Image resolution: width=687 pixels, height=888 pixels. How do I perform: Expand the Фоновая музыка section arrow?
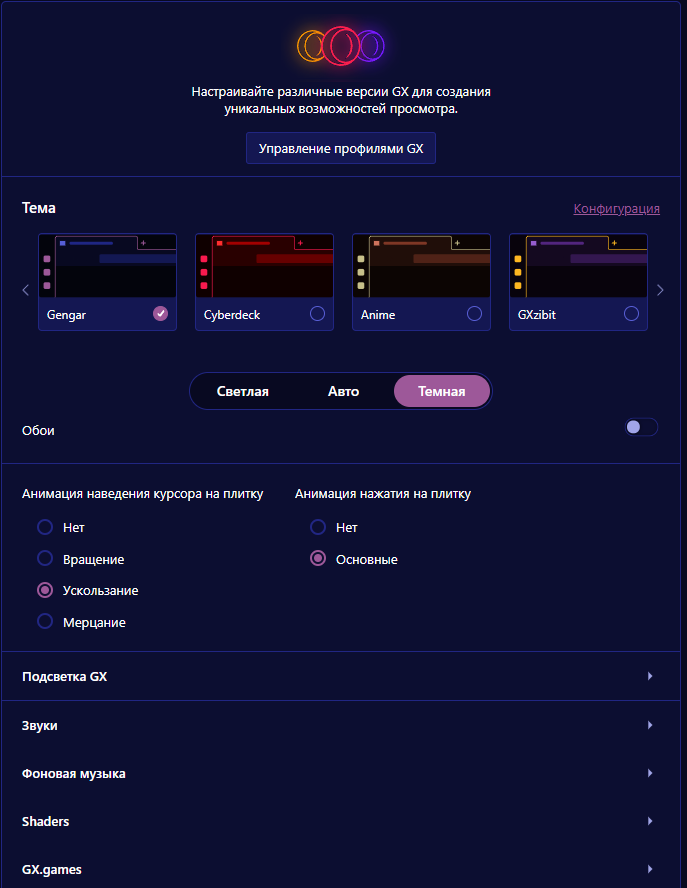click(650, 773)
